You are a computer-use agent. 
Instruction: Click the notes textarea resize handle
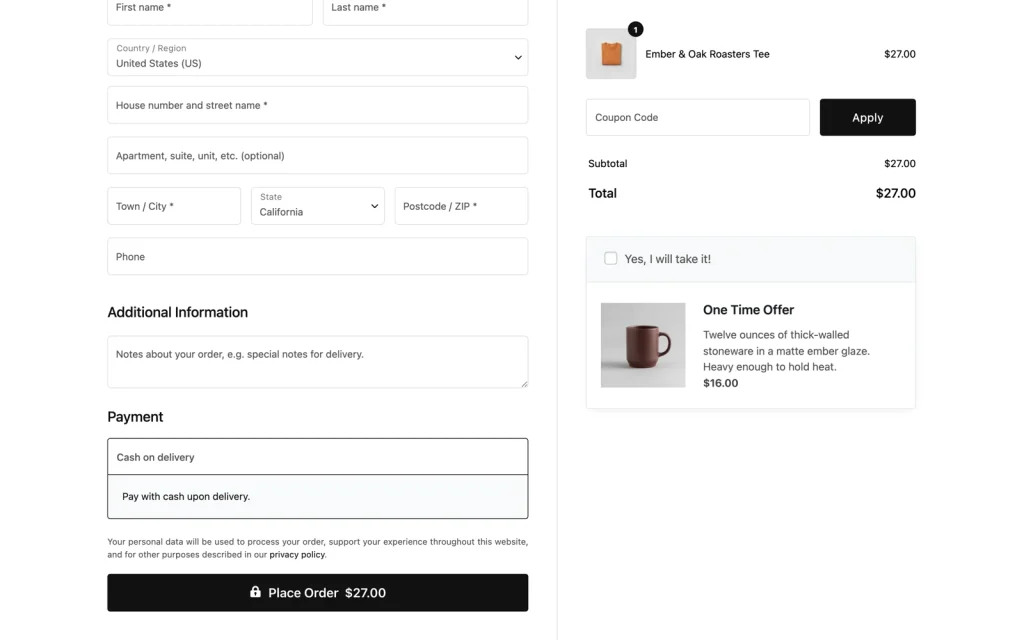(524, 384)
